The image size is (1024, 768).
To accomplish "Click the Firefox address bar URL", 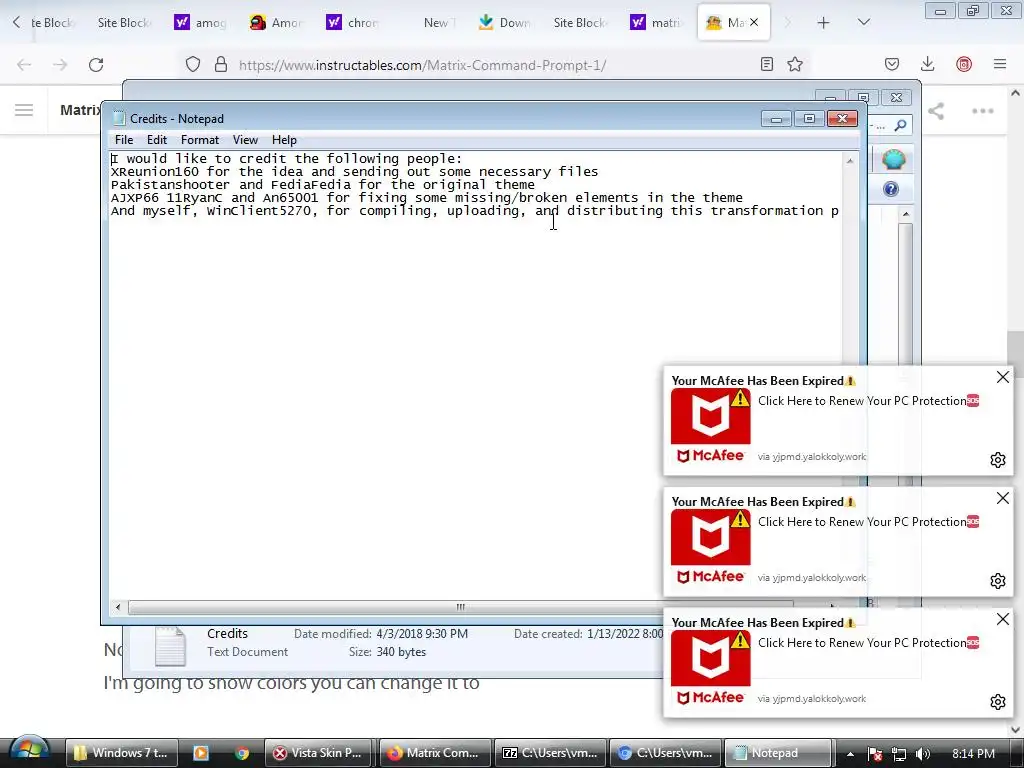I will tap(423, 65).
